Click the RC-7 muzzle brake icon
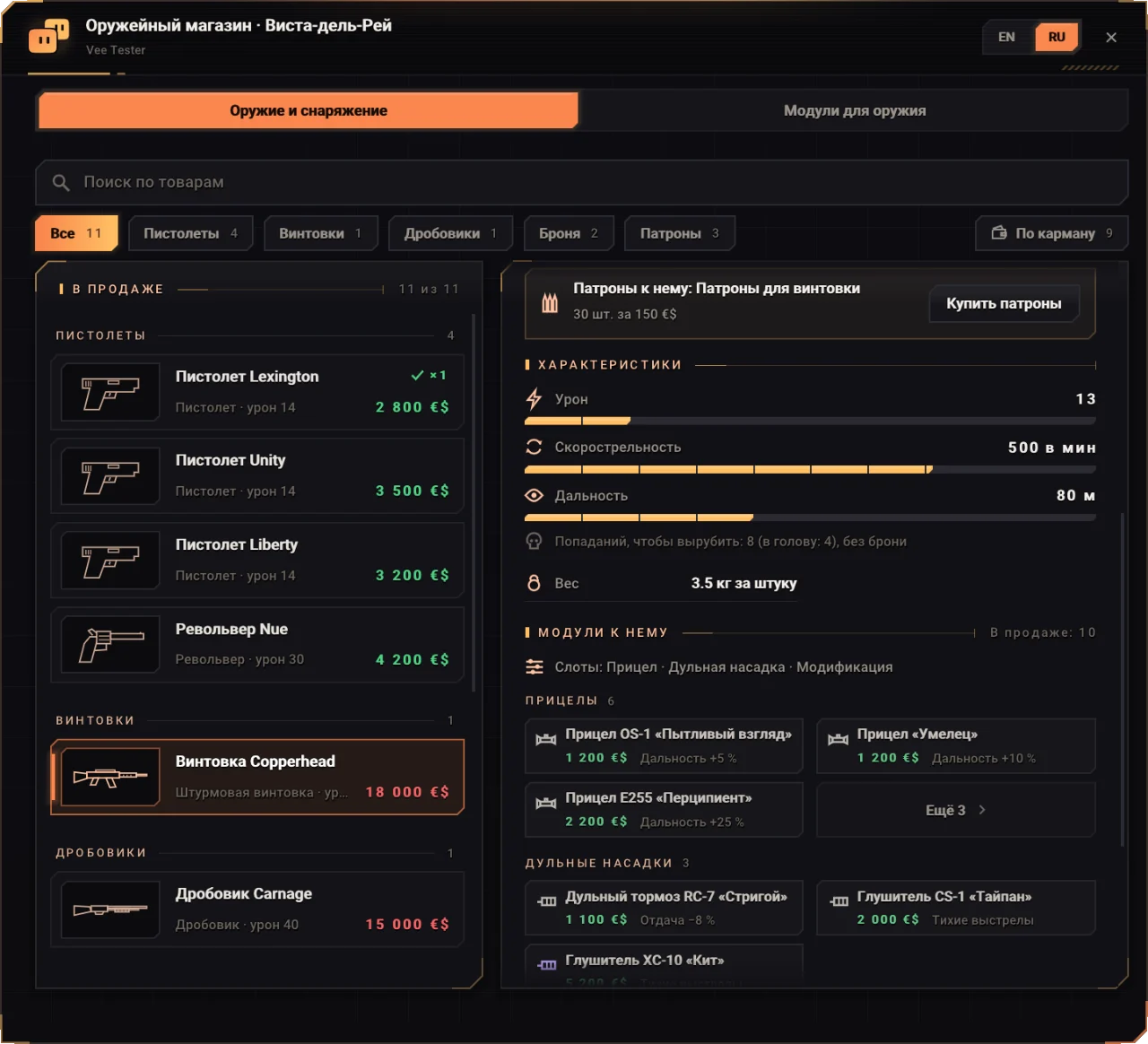This screenshot has height=1044, width=1148. (546, 901)
